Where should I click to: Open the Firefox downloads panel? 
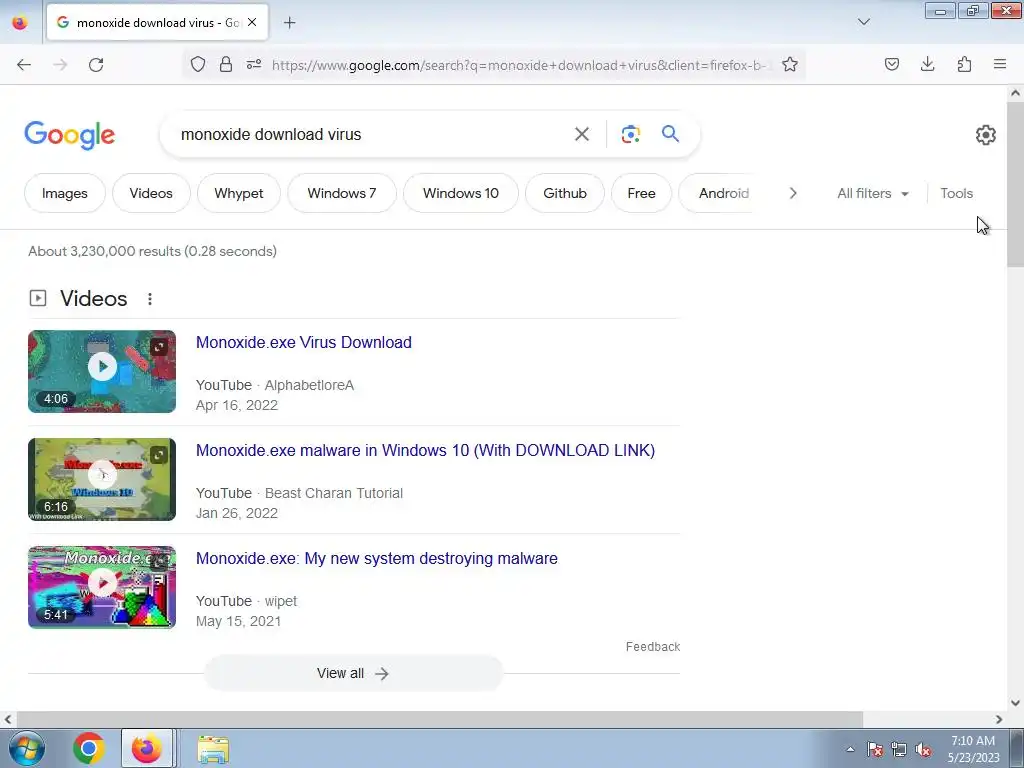927,64
